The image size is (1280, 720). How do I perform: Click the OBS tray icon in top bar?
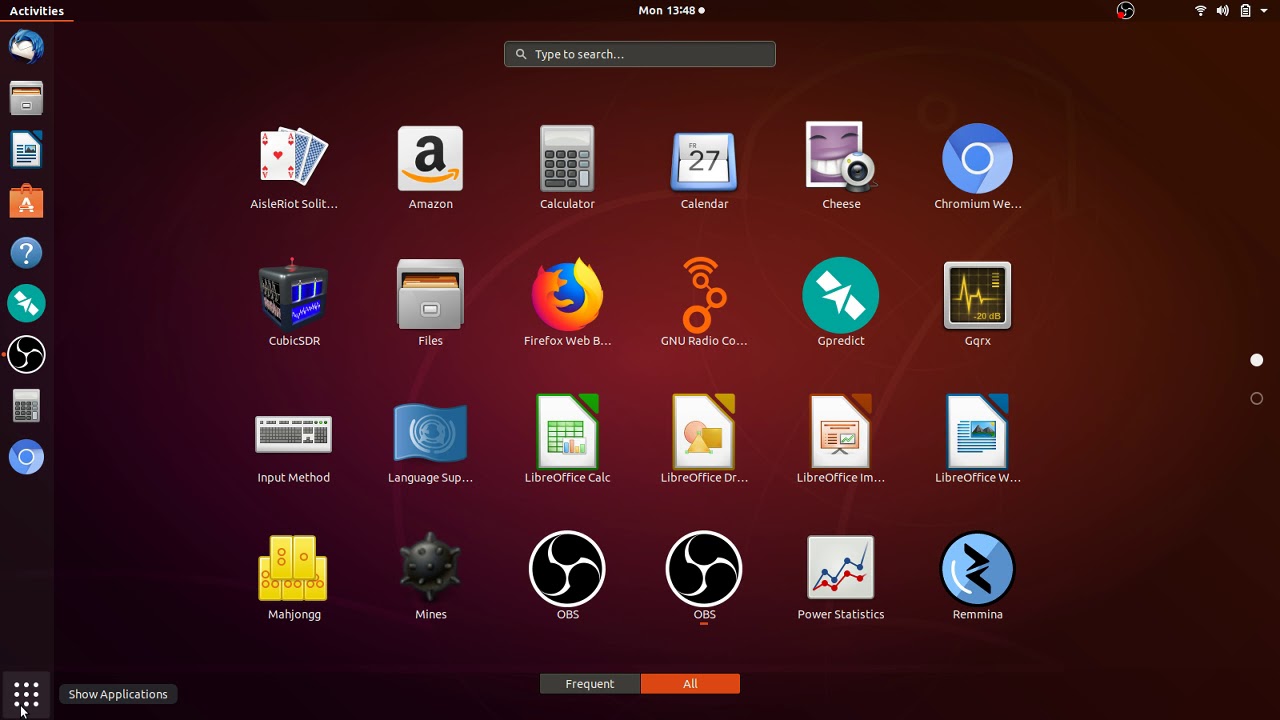coord(1126,11)
